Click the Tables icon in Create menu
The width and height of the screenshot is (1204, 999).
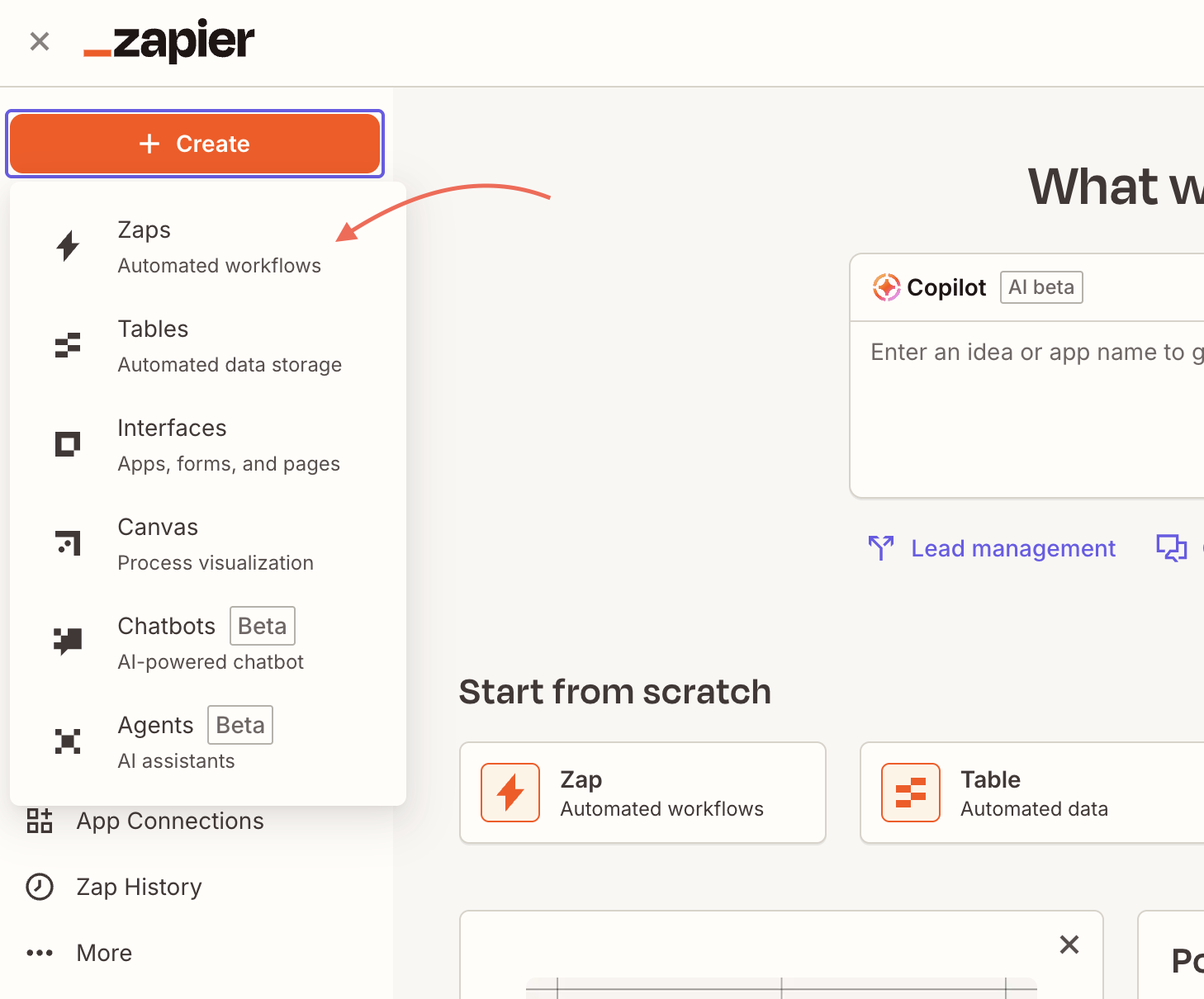click(68, 345)
